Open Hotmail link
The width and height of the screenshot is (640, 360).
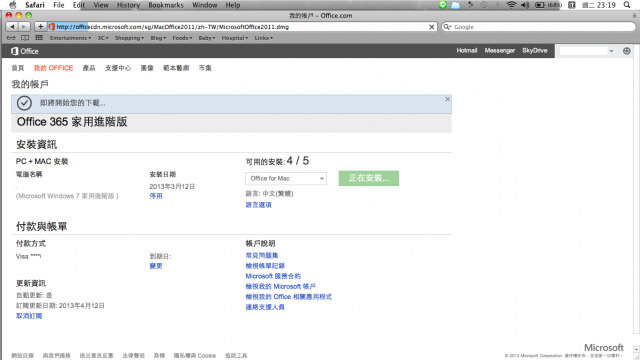[467, 51]
